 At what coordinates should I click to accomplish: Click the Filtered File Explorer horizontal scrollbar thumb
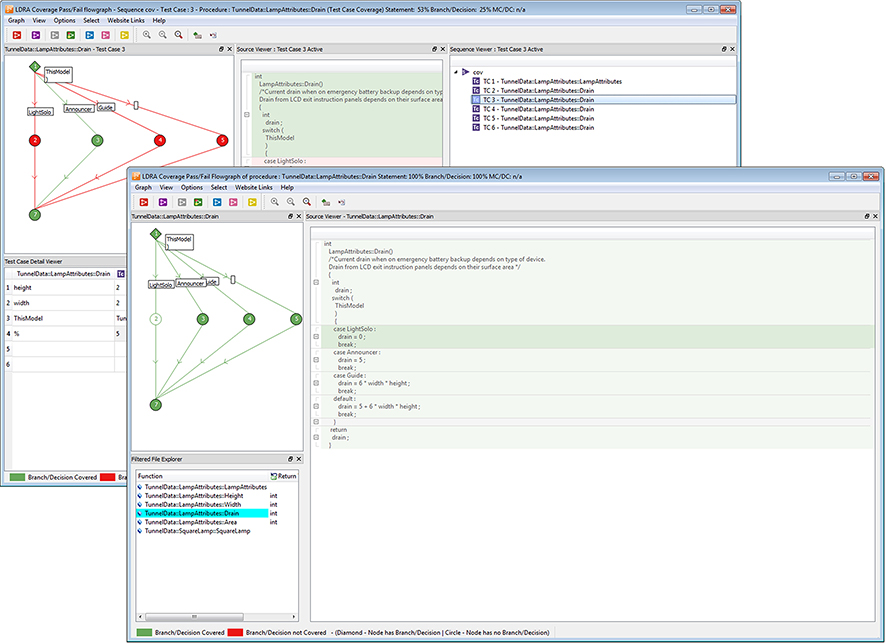(194, 616)
